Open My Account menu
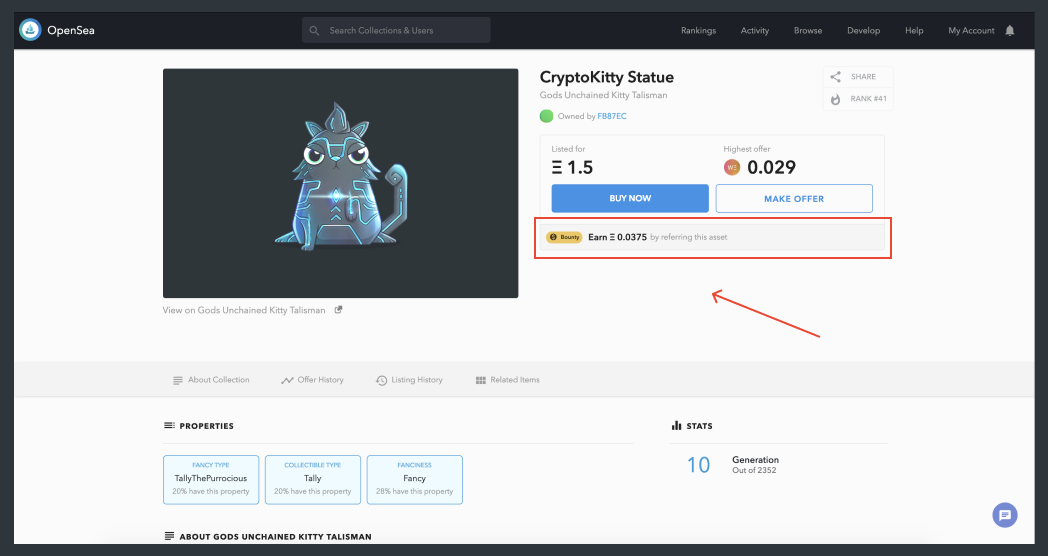 click(971, 31)
